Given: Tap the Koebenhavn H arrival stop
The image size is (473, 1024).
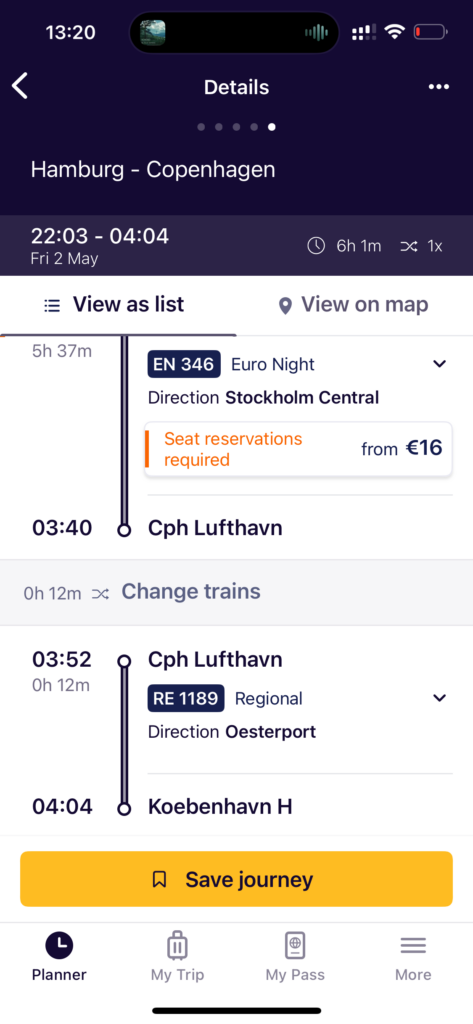Looking at the screenshot, I should (220, 807).
